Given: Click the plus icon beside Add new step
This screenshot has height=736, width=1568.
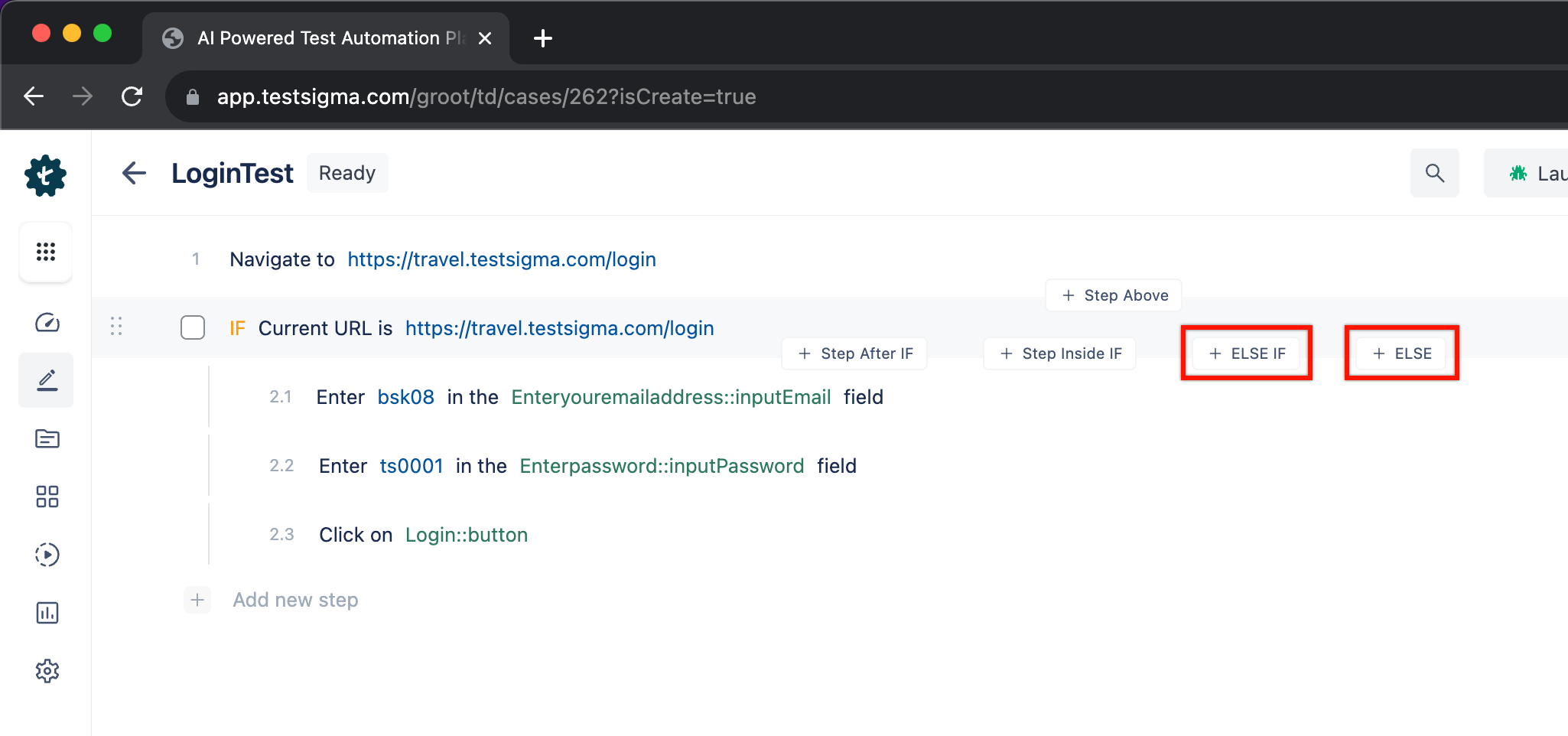Looking at the screenshot, I should coord(197,600).
